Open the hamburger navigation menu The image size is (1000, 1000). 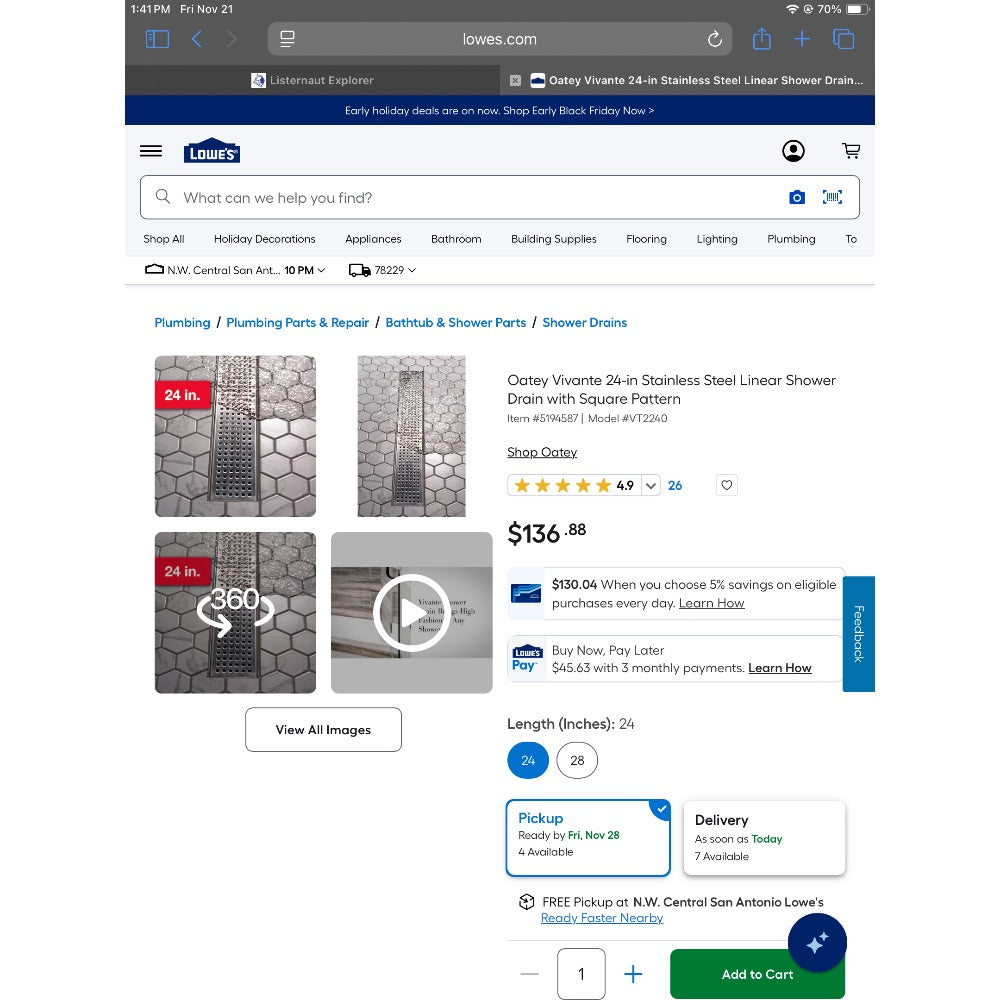tap(151, 151)
